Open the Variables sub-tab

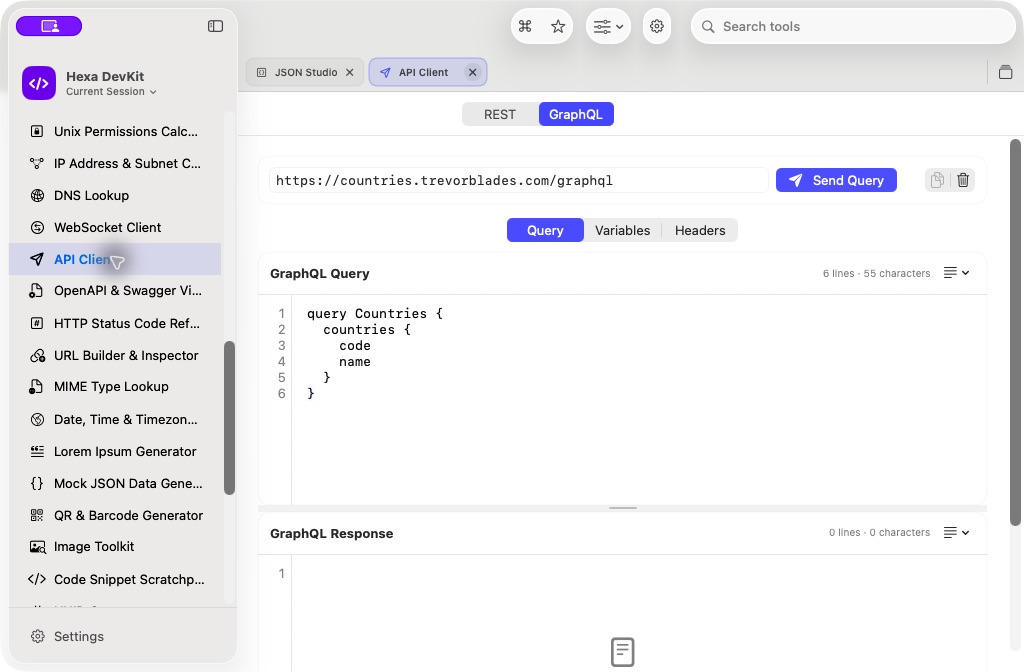(x=622, y=231)
